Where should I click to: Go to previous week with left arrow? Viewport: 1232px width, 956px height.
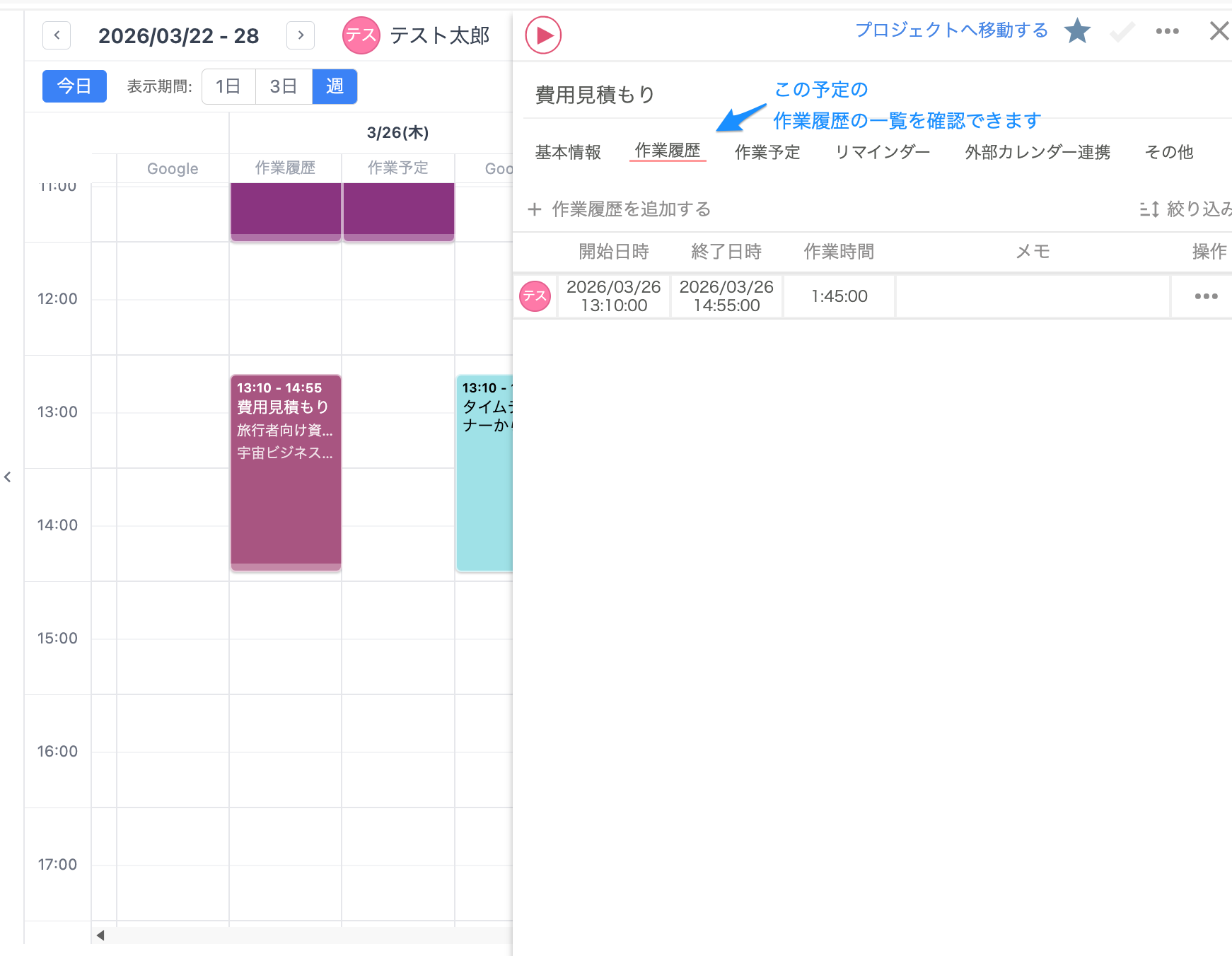point(56,35)
